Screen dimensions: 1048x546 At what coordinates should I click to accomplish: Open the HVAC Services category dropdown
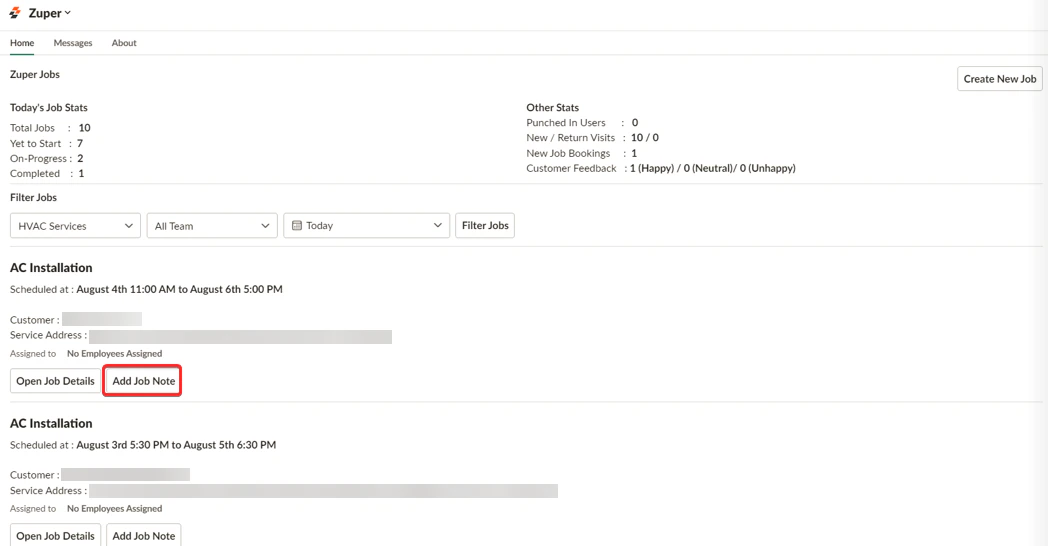click(x=76, y=226)
